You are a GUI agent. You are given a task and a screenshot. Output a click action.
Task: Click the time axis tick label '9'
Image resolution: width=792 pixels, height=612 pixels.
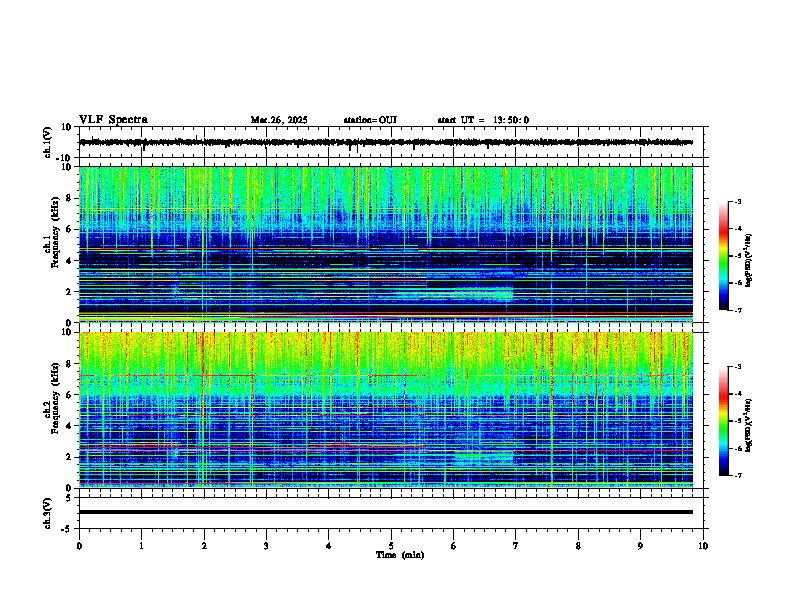coord(640,546)
